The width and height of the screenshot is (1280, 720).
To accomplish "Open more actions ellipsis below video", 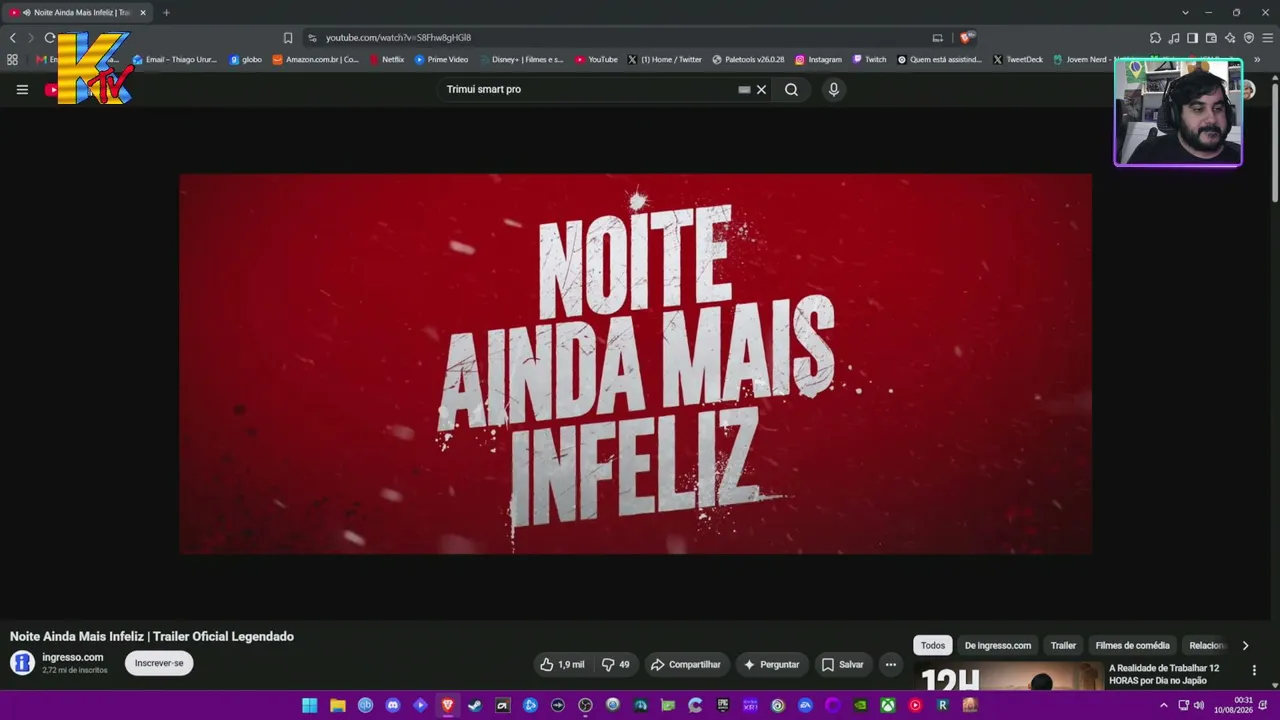I will 890,664.
